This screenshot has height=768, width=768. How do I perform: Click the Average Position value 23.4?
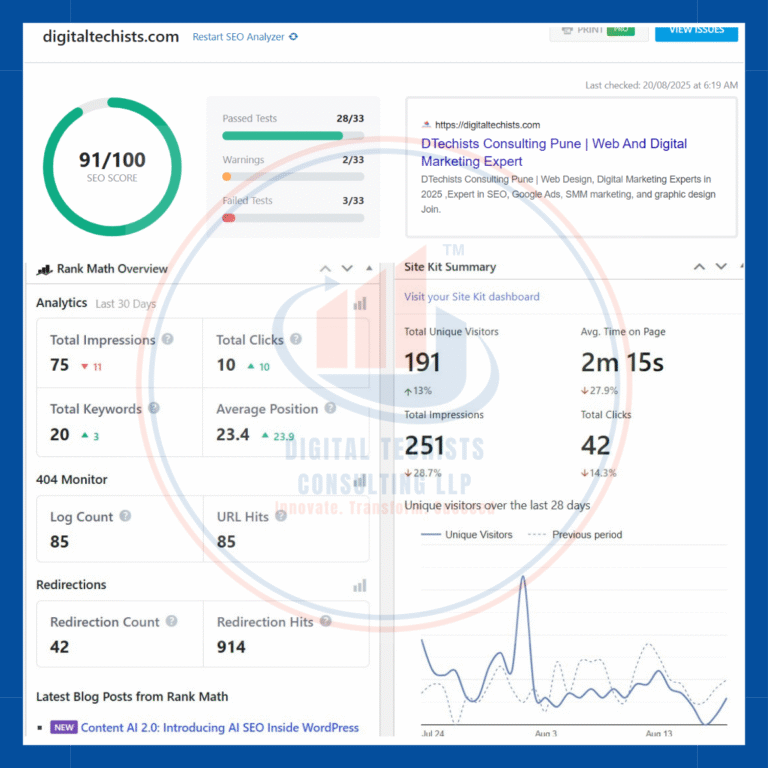(233, 434)
